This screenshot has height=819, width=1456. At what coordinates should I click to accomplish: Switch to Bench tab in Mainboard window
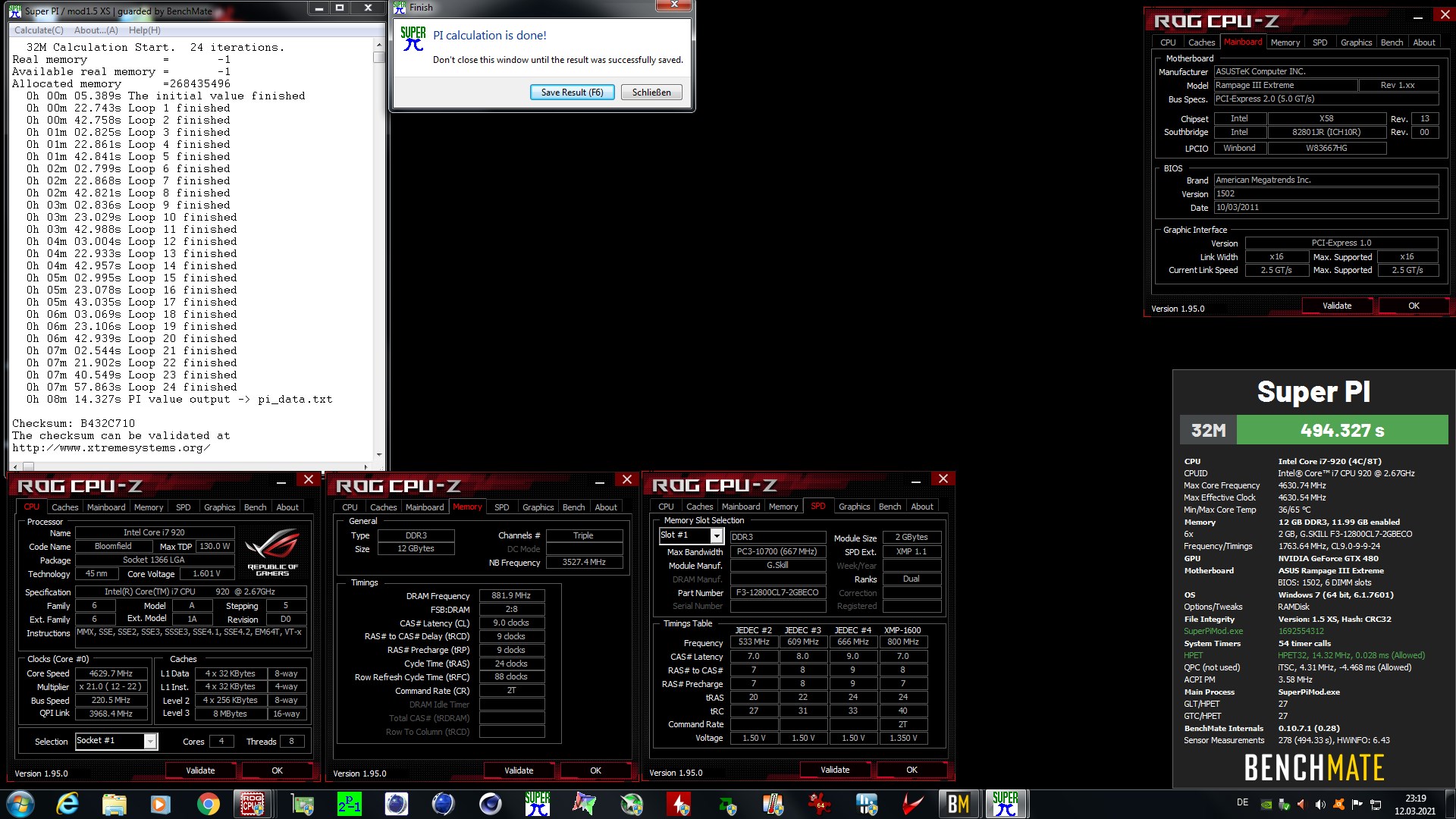pyautogui.click(x=1392, y=42)
